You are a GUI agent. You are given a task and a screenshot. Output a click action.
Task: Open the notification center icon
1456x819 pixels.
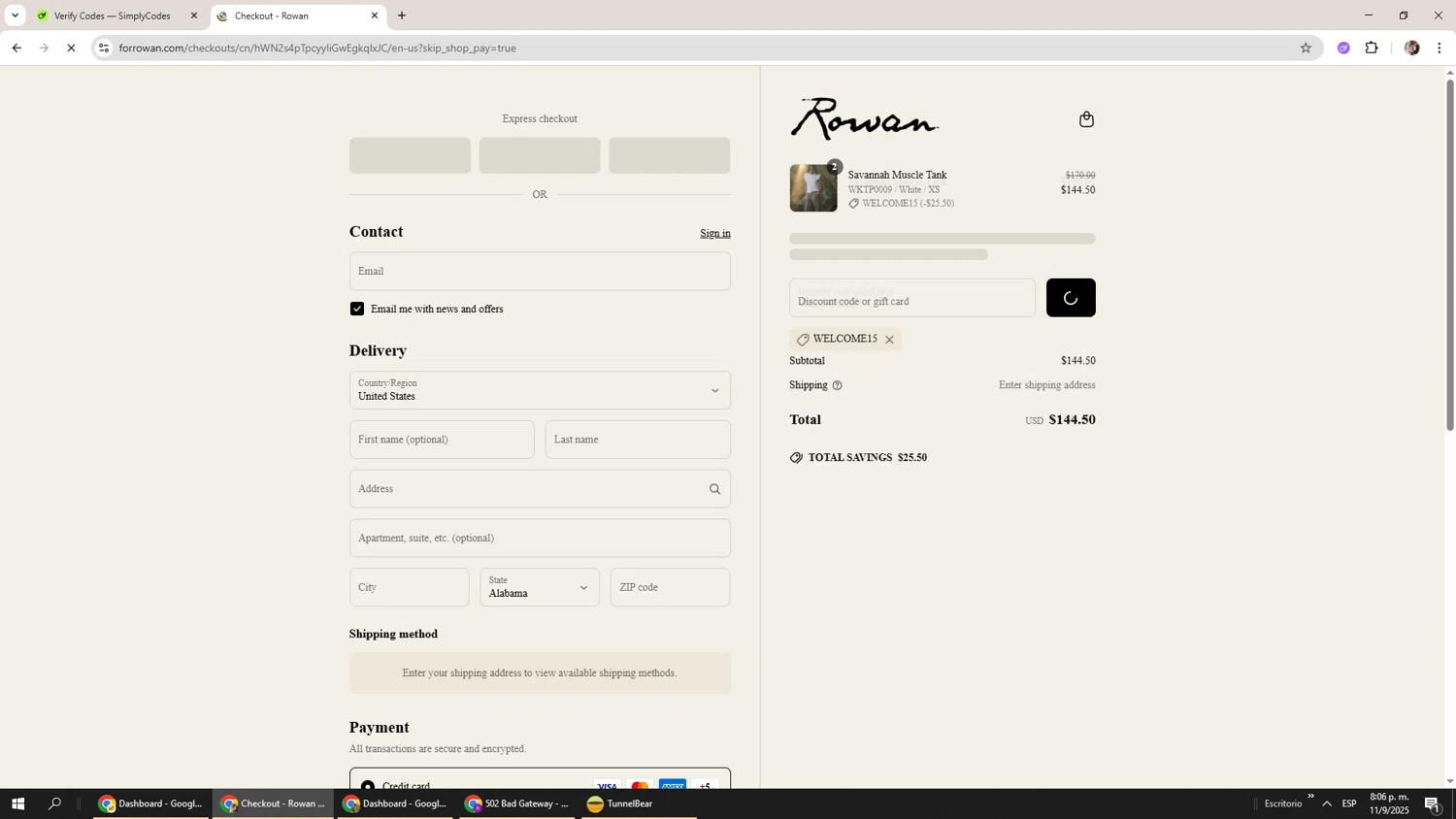tap(1433, 803)
